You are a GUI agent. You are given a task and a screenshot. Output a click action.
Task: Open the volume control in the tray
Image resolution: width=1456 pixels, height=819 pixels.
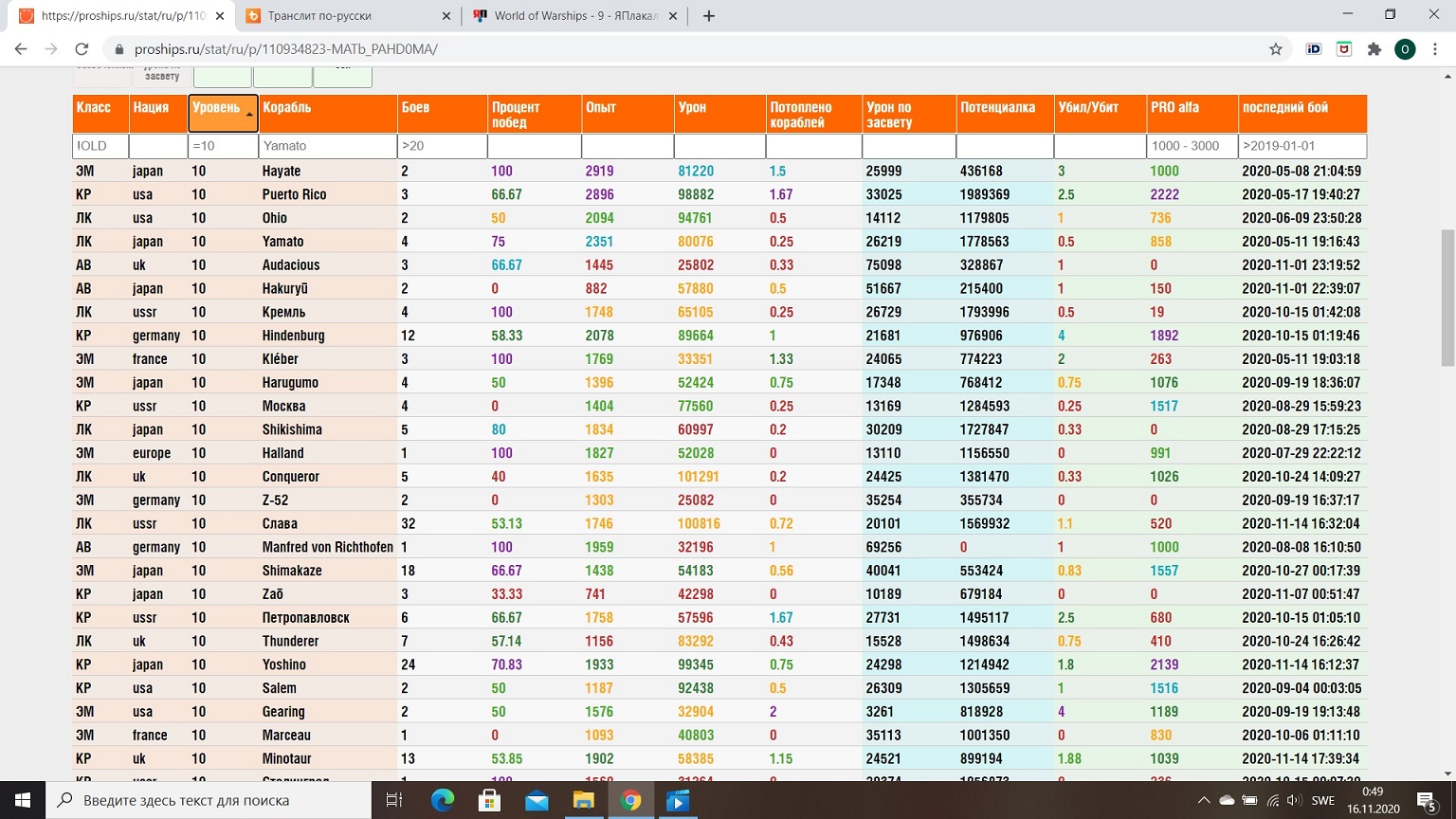(x=1295, y=800)
